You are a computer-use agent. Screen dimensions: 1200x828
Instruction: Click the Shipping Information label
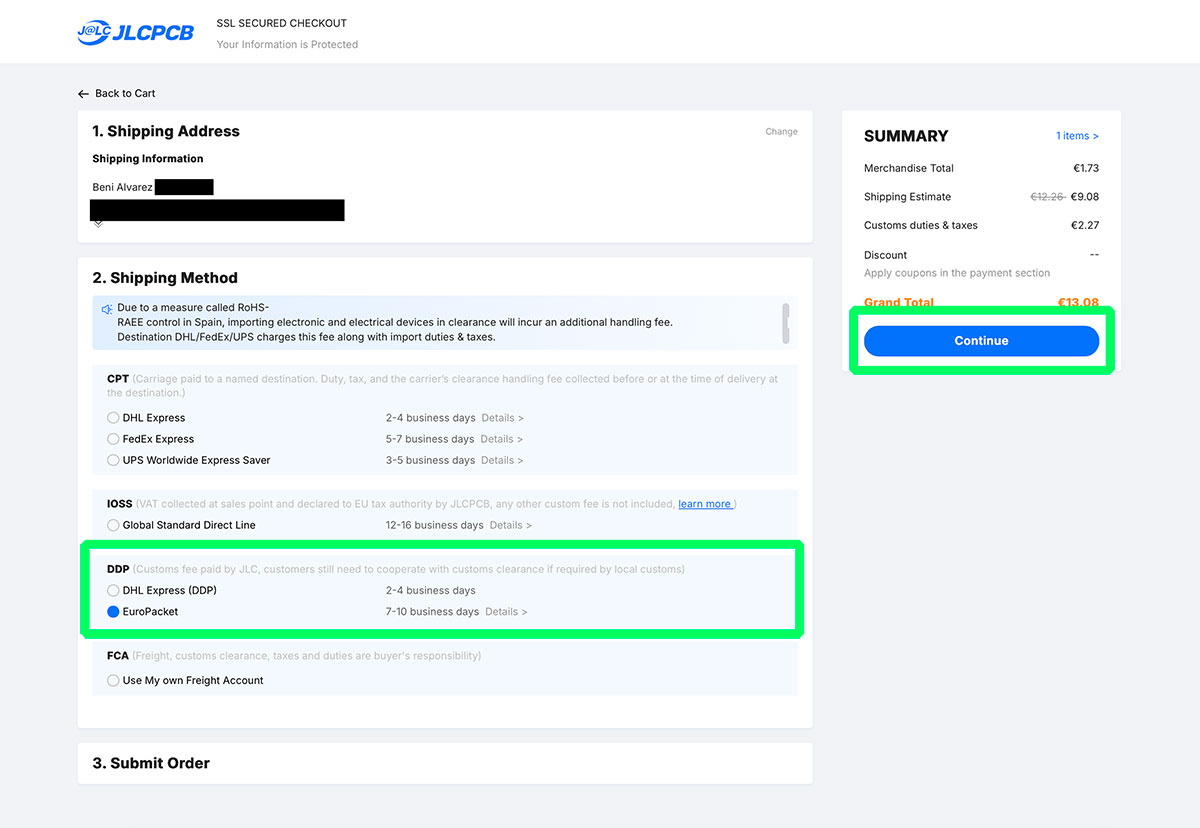tap(148, 159)
